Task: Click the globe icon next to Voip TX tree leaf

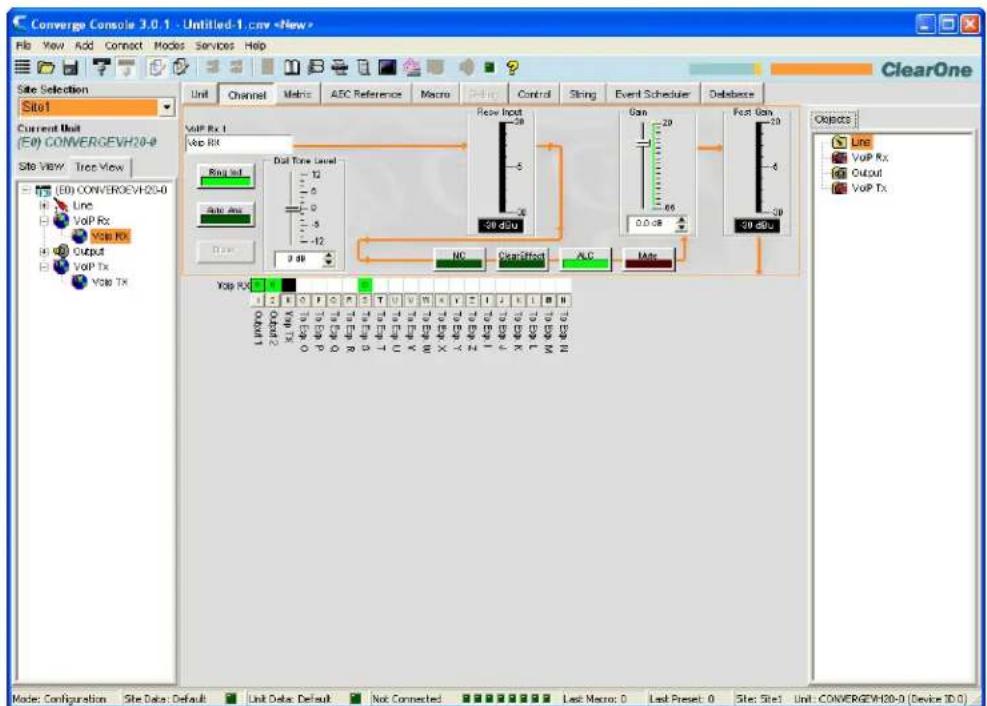Action: (79, 282)
